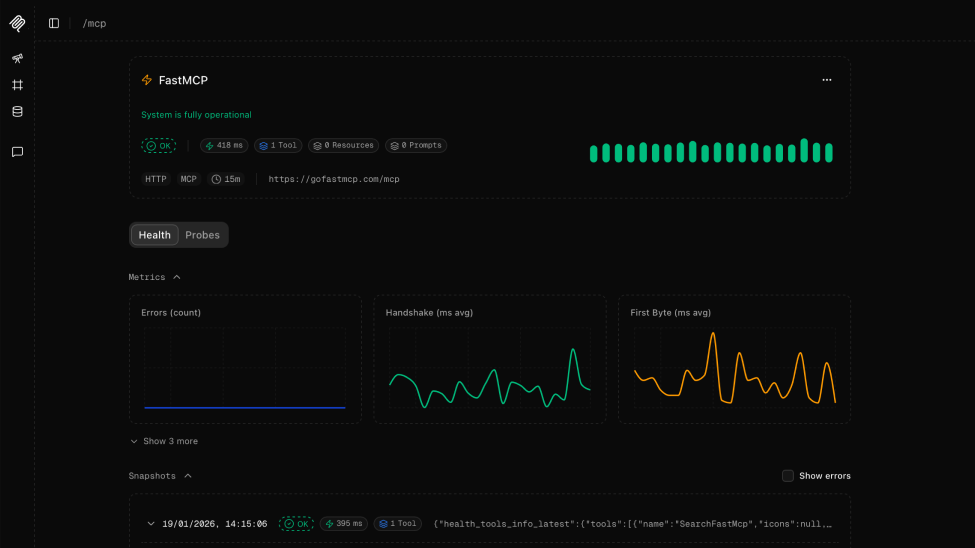975x548 pixels.
Task: Click the 0 Resources badge
Action: [343, 145]
